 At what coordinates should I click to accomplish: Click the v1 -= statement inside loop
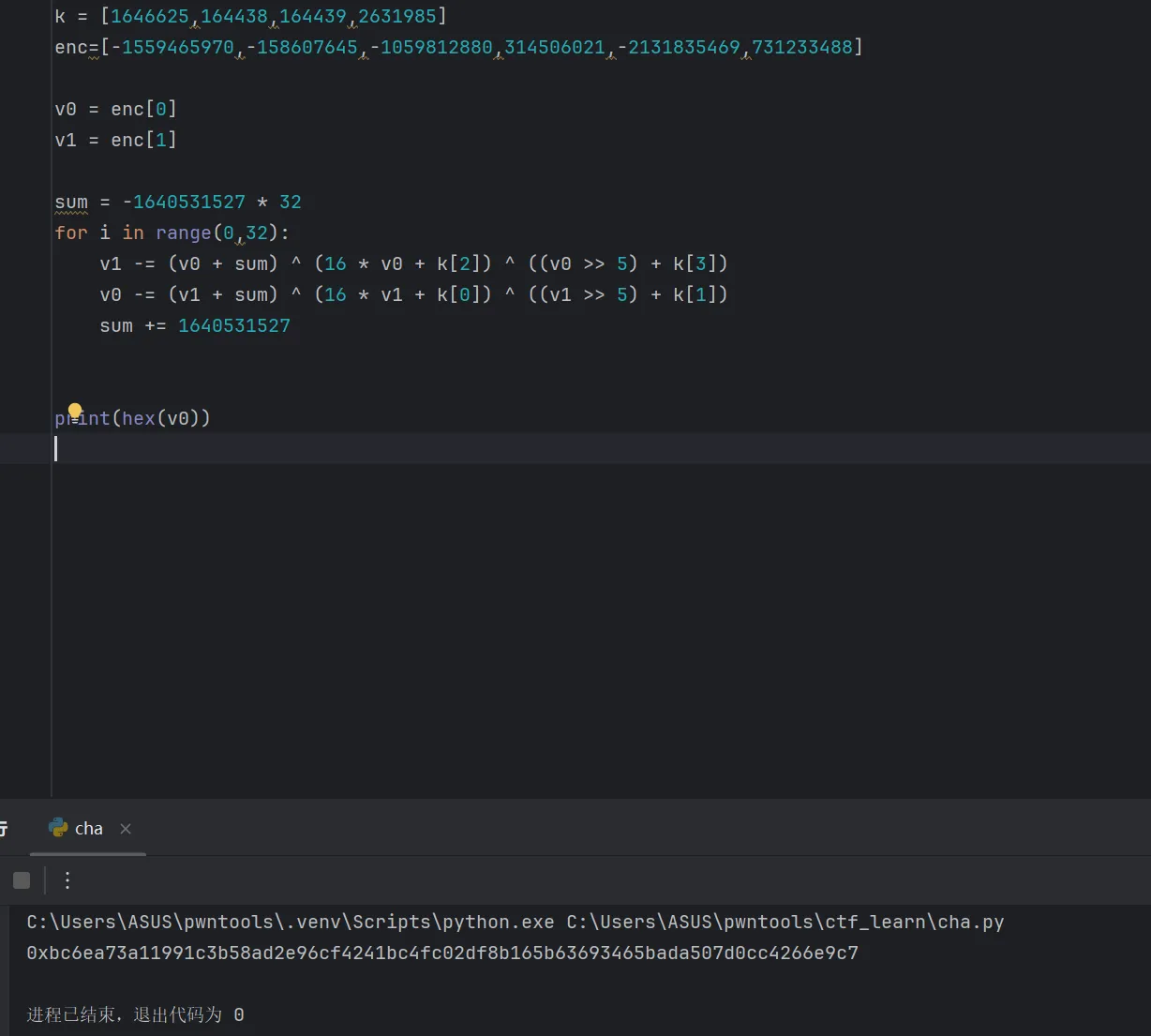412,263
